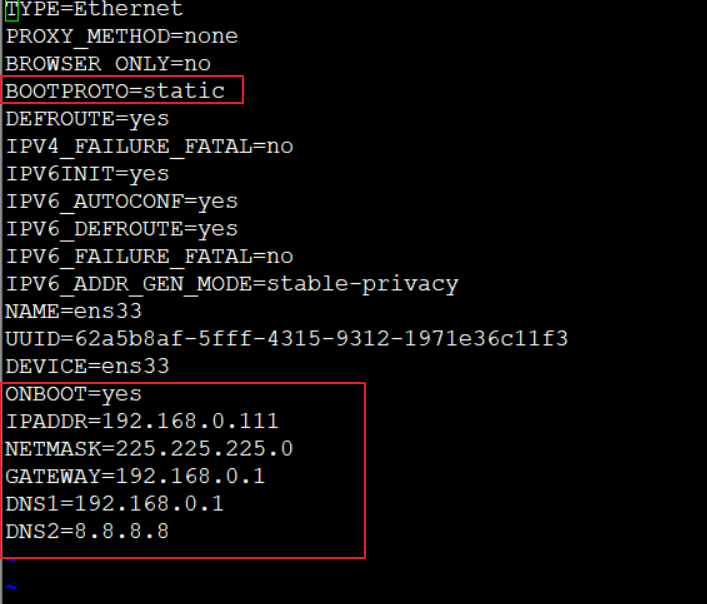Place cursor on IPV6_DEFROUTE=yes
This screenshot has width=707, height=604.
(122, 229)
